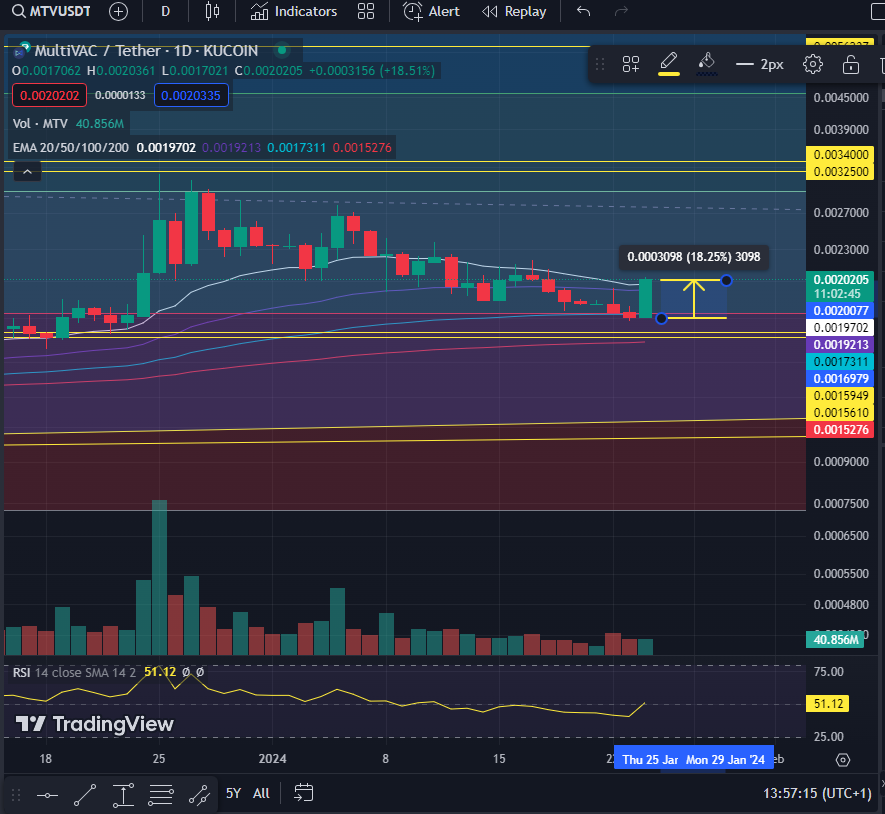Screen dimensions: 885x814
Task: Click the 0.0019213 purple EMA label
Action: click(840, 344)
